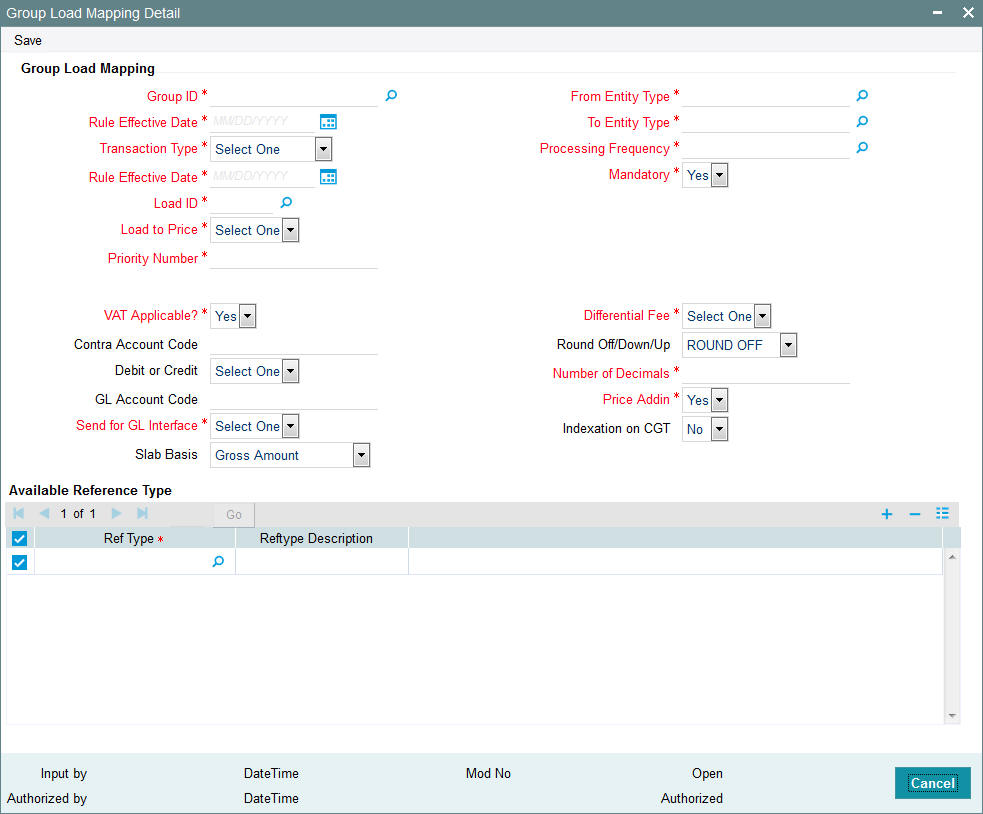Click the Save action
This screenshot has height=814, width=983.
27,40
